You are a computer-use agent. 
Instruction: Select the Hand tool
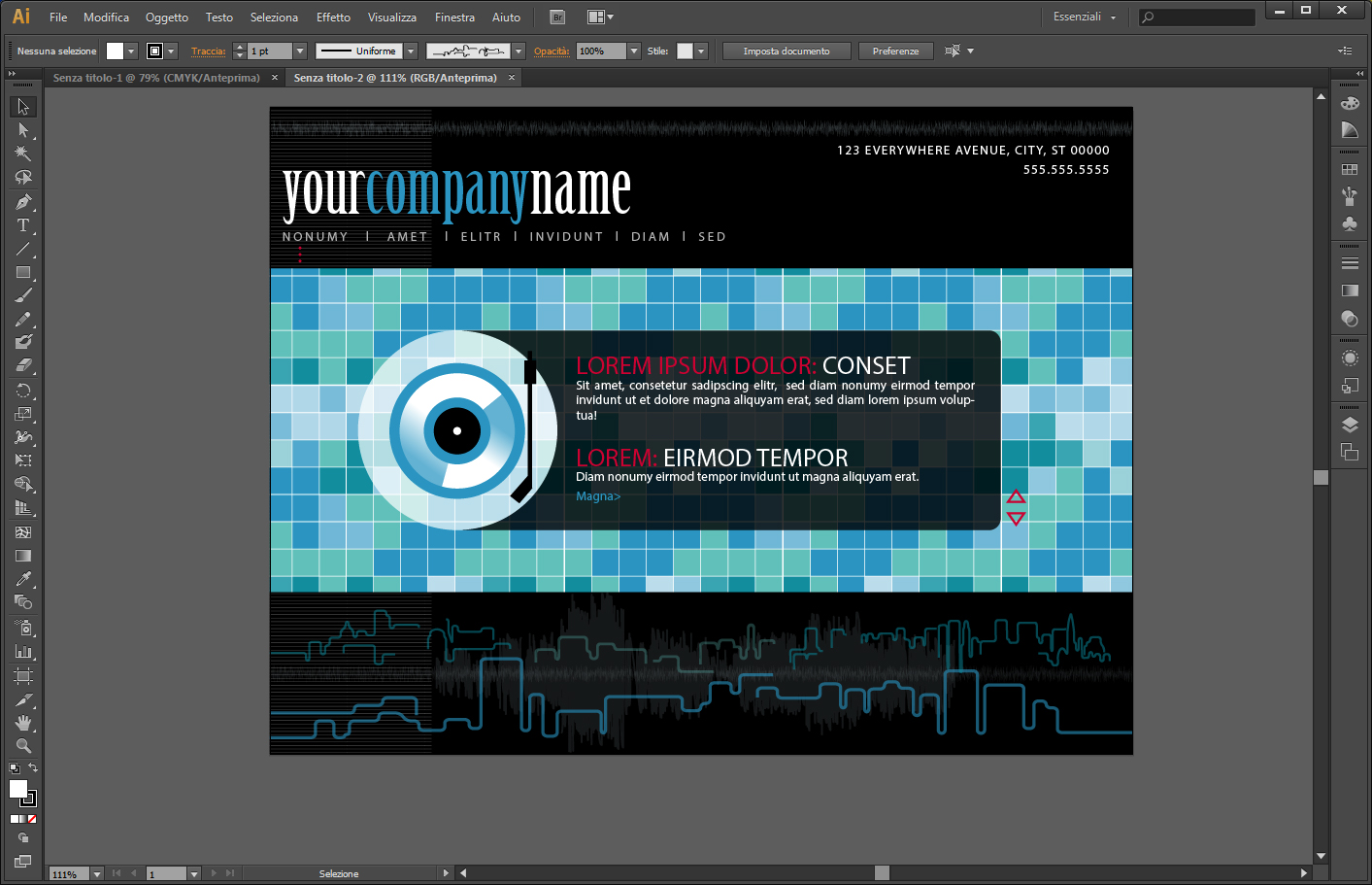[x=23, y=723]
